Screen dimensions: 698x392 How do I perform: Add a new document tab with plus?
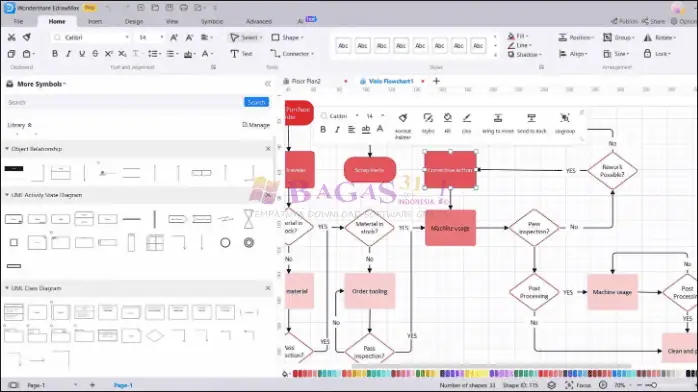[436, 81]
